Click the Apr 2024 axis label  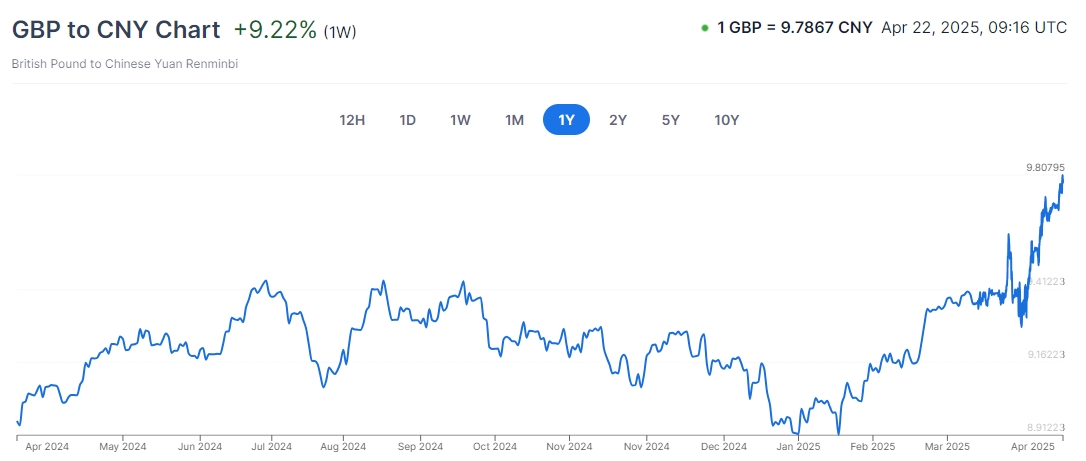pyautogui.click(x=46, y=447)
